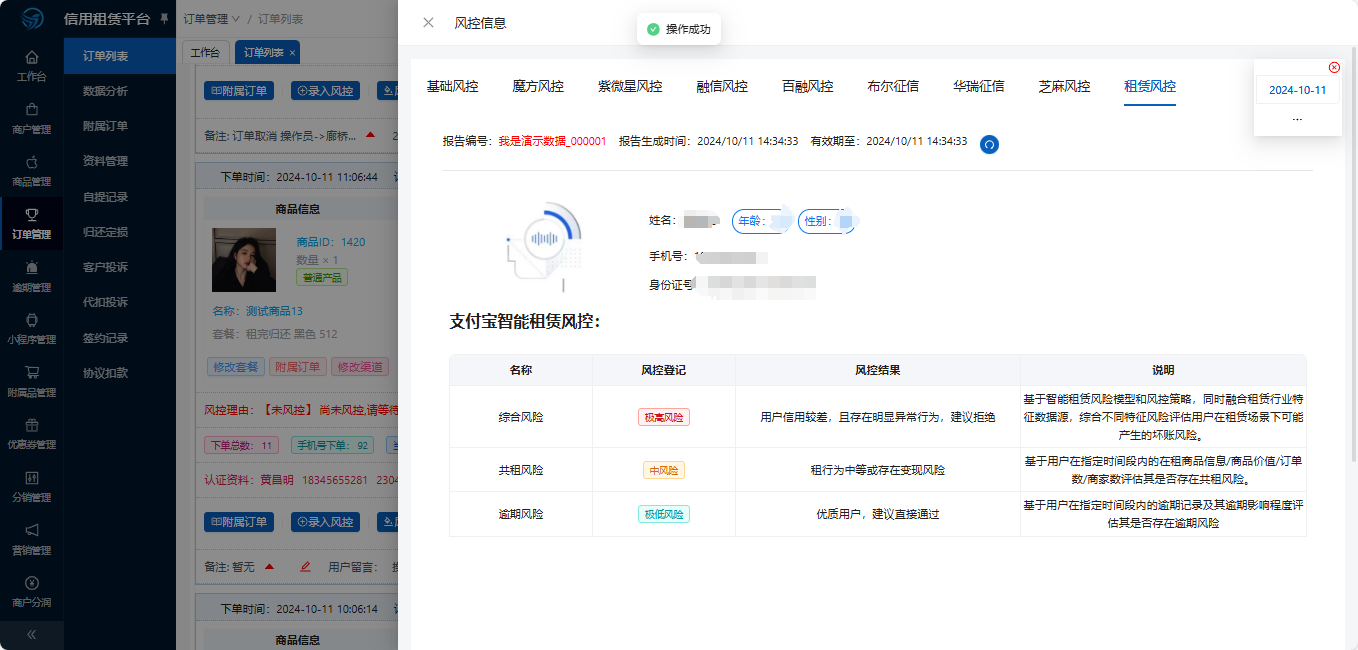
Task: Open the 订单管理 breadcrumb dropdown
Action: point(212,19)
